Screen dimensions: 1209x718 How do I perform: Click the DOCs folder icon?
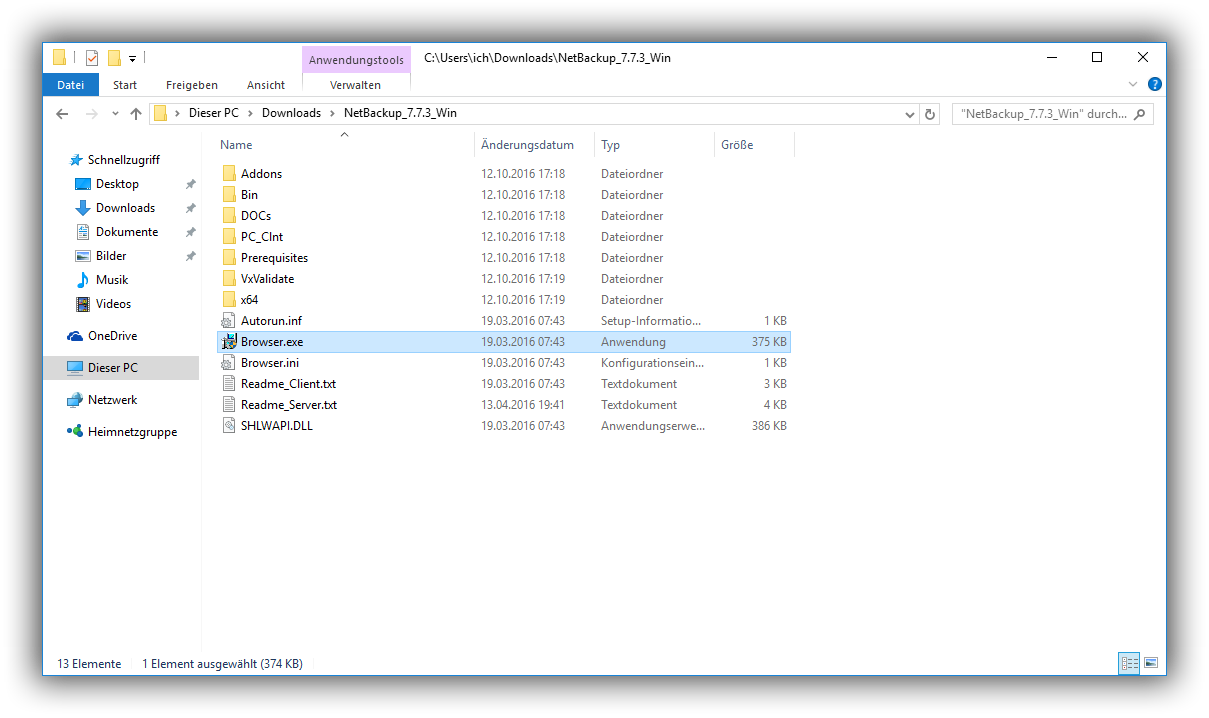click(229, 216)
